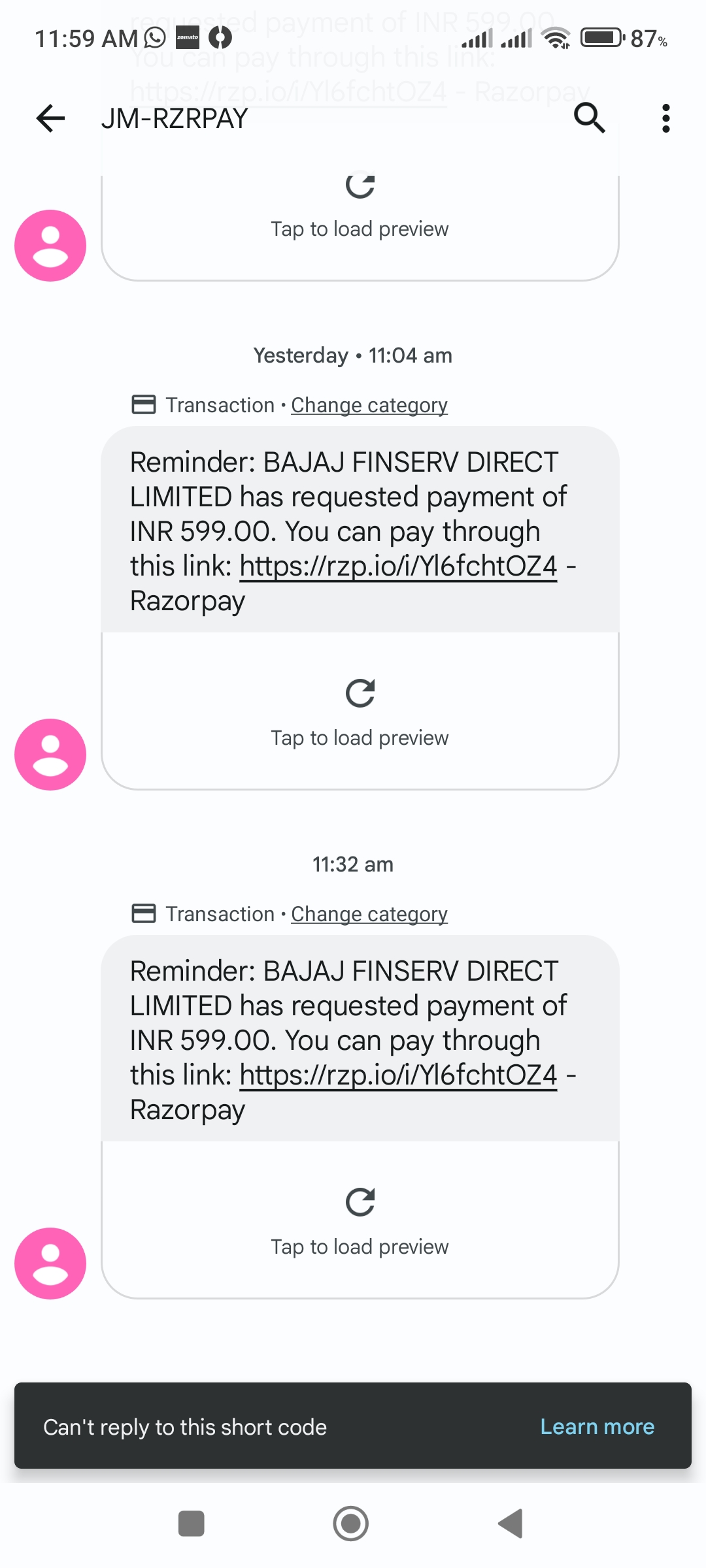Viewport: 706px width, 1568px height.
Task: Open Razorpay link in yesterday's reminder
Action: [398, 566]
